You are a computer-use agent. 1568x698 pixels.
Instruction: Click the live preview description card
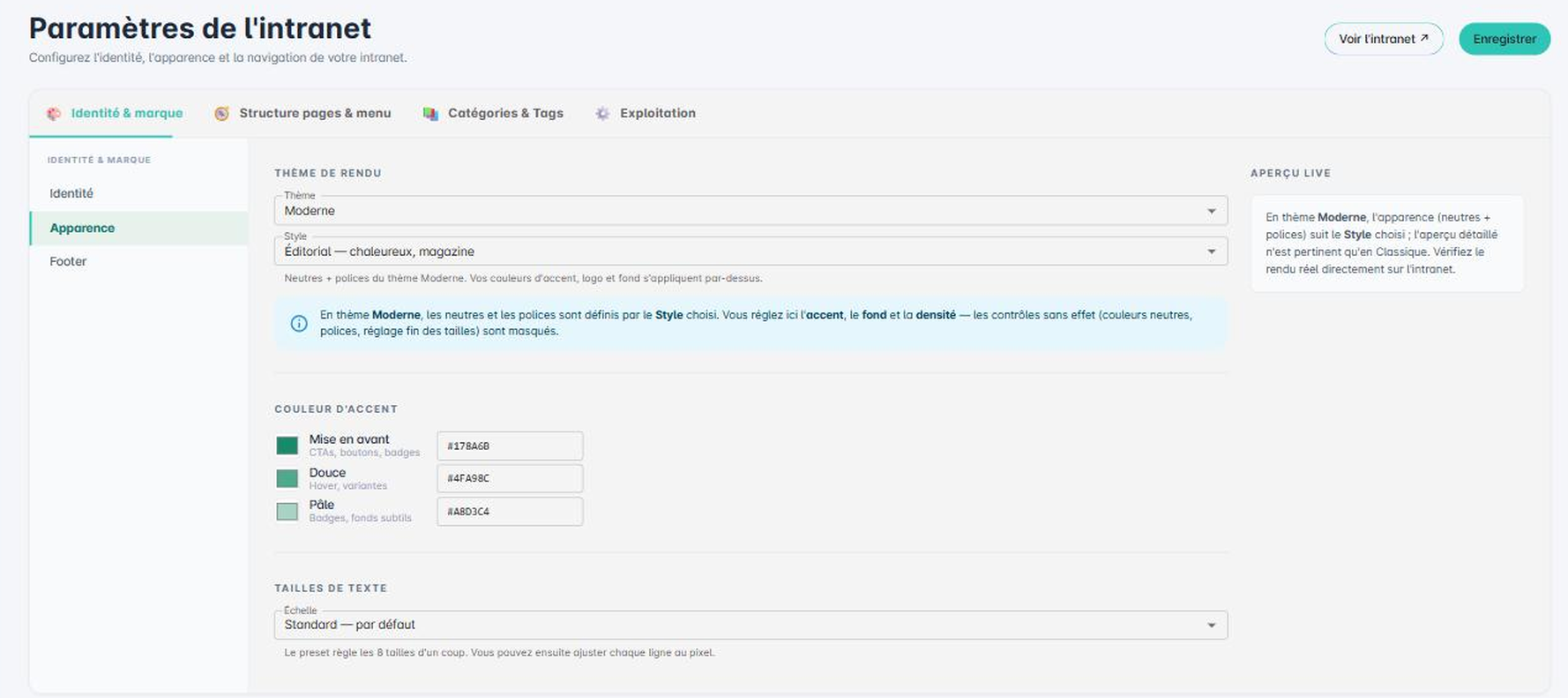coord(1387,244)
